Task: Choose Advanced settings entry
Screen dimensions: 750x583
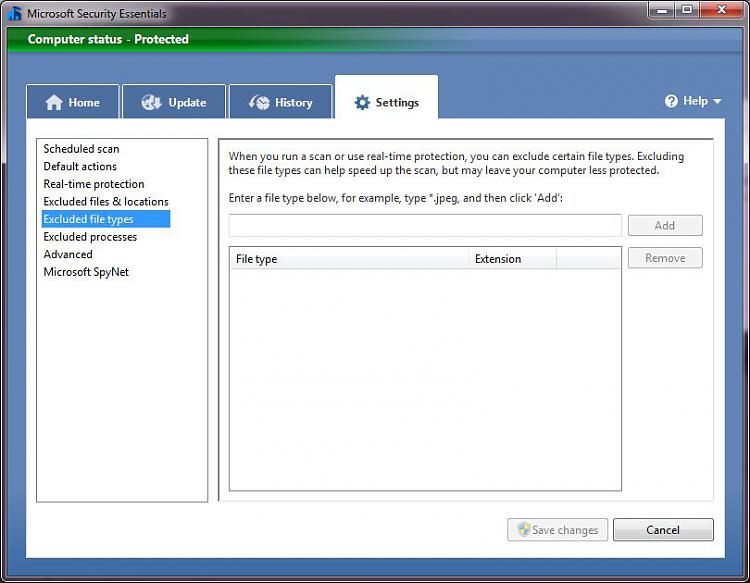Action: click(x=68, y=254)
